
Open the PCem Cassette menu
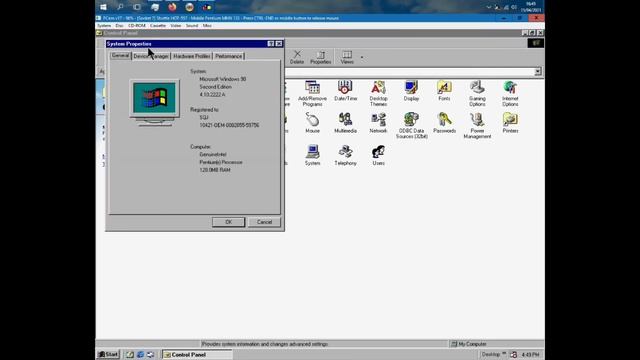pos(158,25)
